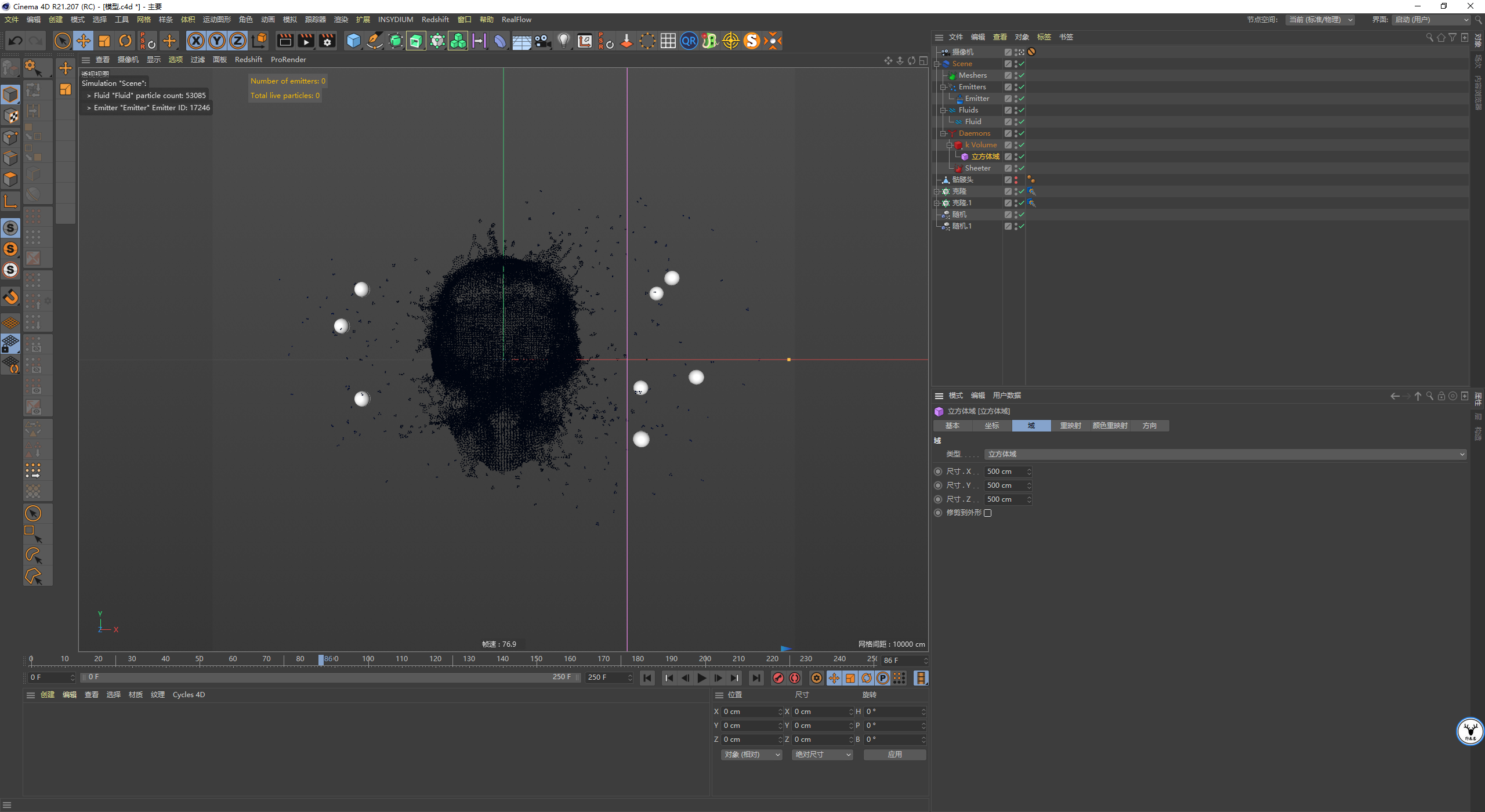Select the Rotate tool in the toolbar
The height and width of the screenshot is (812, 1485).
[x=125, y=41]
